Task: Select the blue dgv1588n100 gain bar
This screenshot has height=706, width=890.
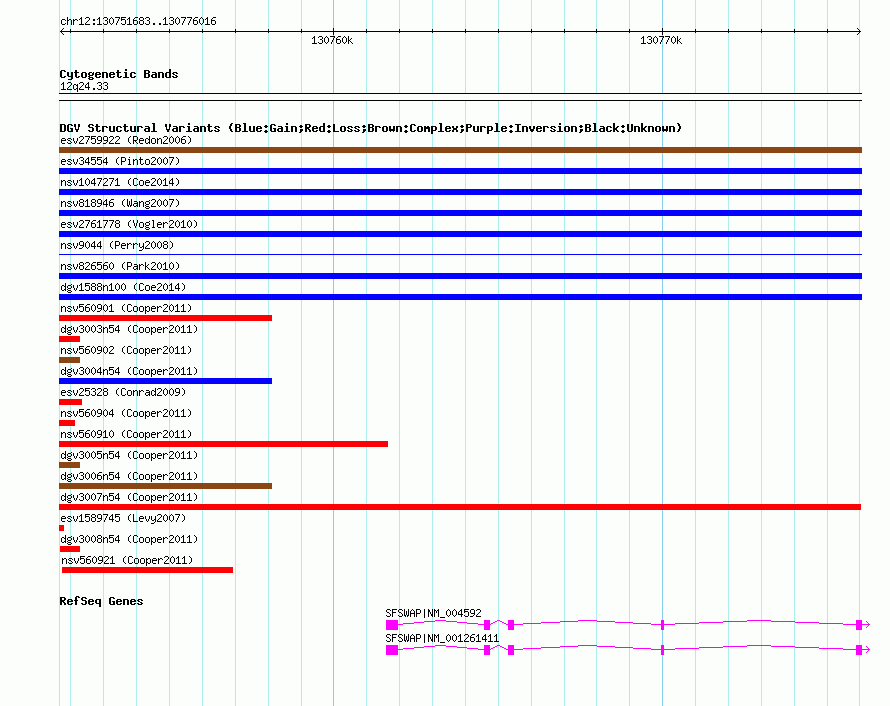Action: tap(460, 297)
